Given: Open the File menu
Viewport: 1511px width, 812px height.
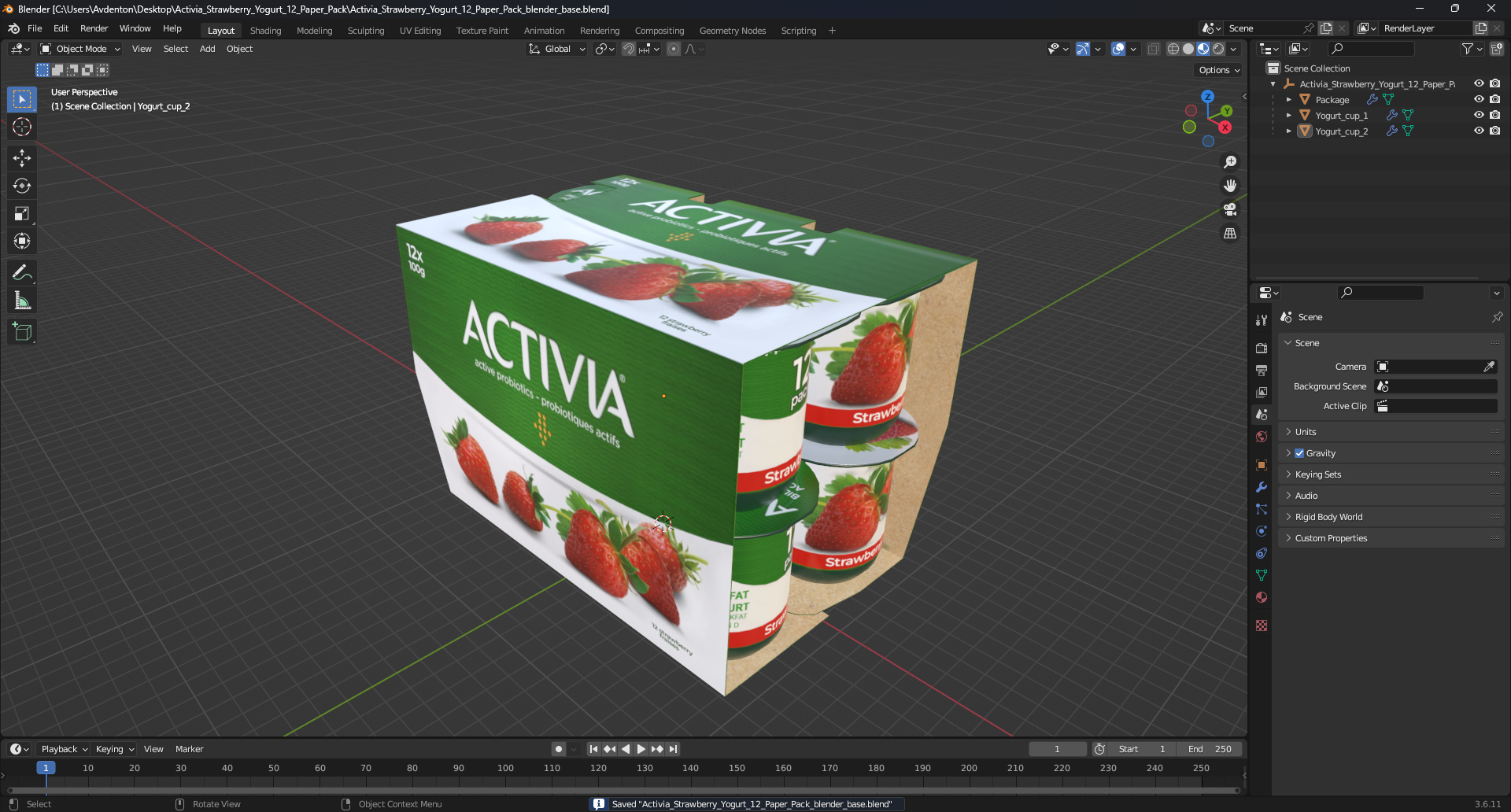Looking at the screenshot, I should (35, 28).
